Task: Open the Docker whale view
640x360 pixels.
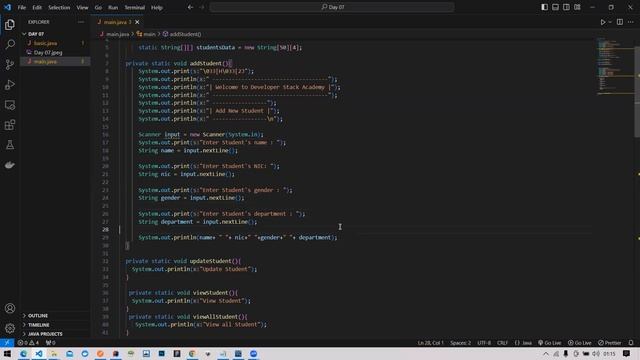Action: point(10,165)
